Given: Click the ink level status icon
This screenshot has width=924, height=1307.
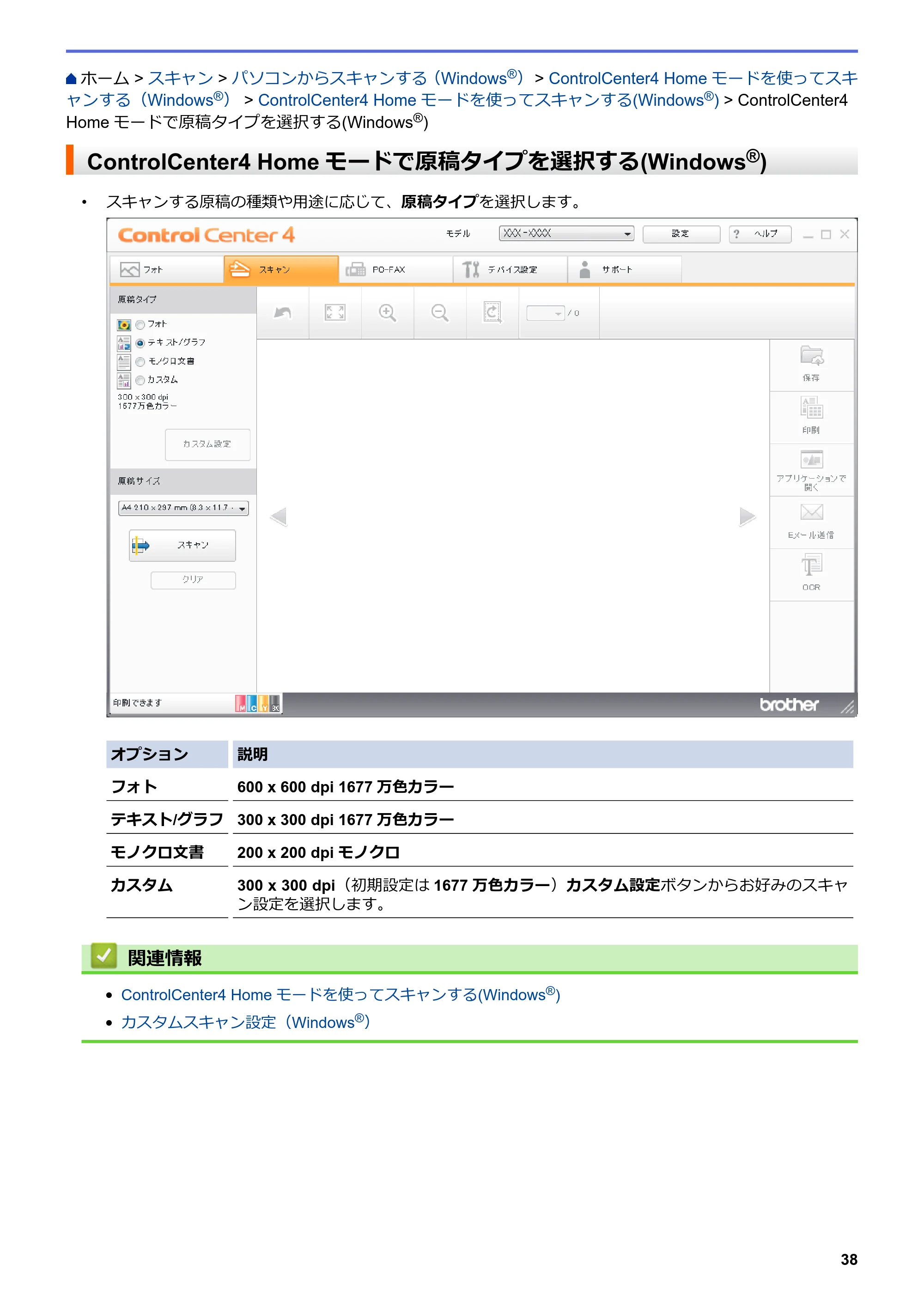Looking at the screenshot, I should pyautogui.click(x=258, y=704).
